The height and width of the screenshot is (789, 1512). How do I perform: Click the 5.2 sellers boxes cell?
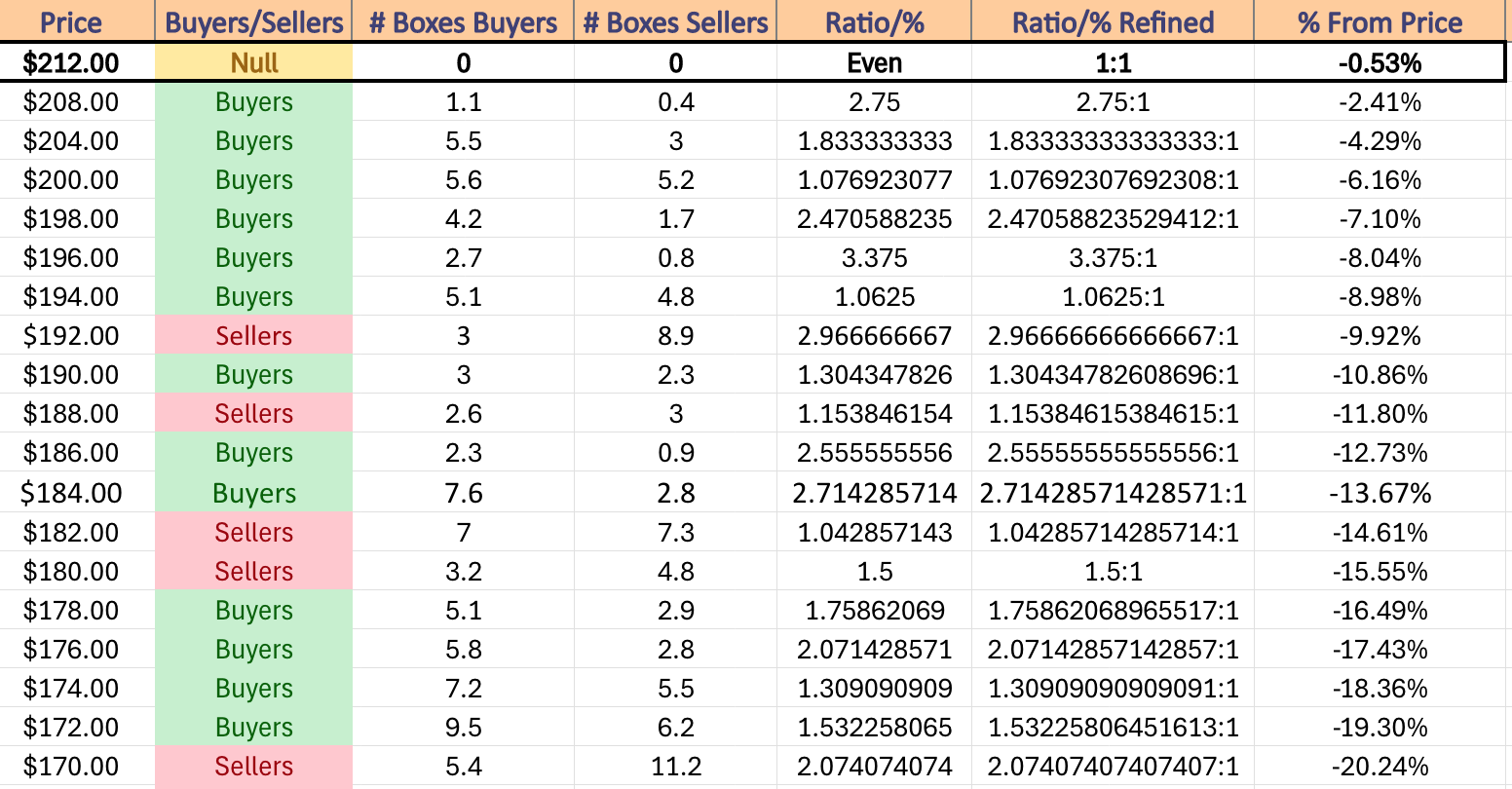coord(676,179)
